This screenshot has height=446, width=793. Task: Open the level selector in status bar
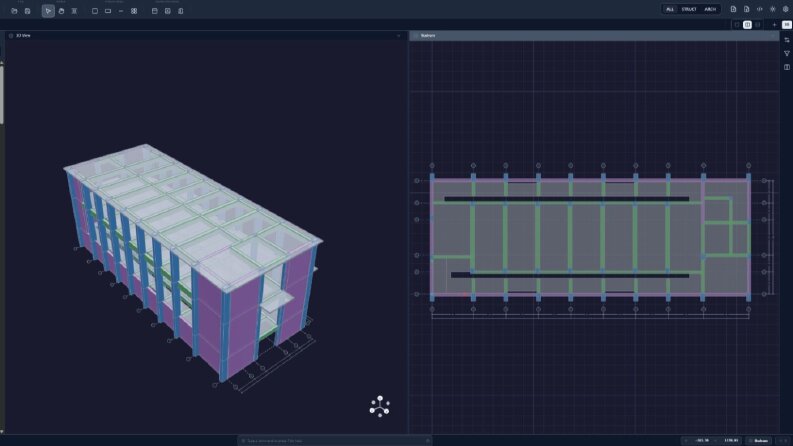click(759, 440)
